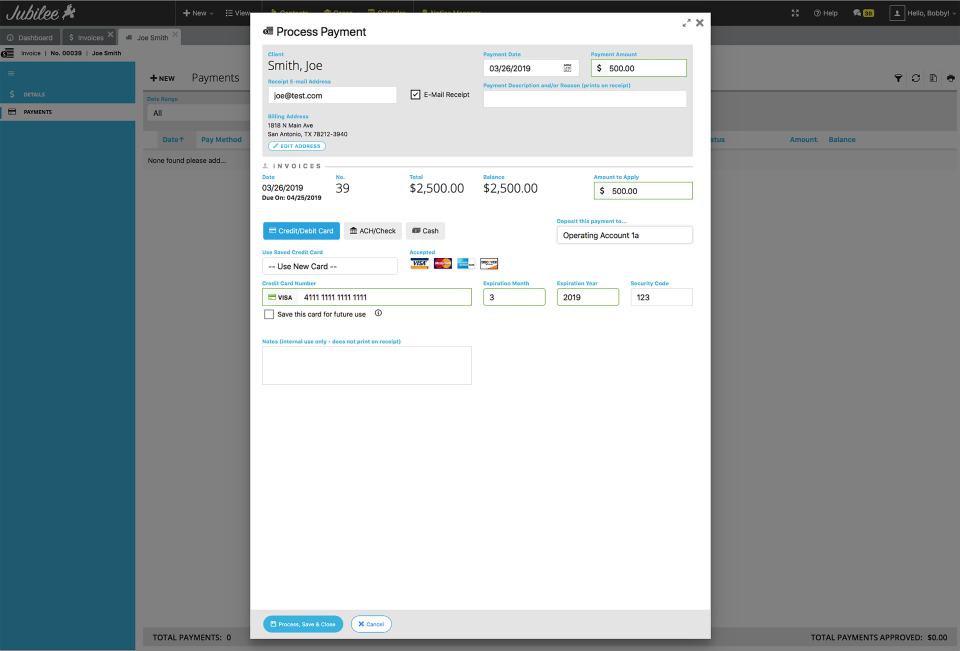Print the payments using the printer icon
The height and width of the screenshot is (651, 960).
tap(950, 78)
